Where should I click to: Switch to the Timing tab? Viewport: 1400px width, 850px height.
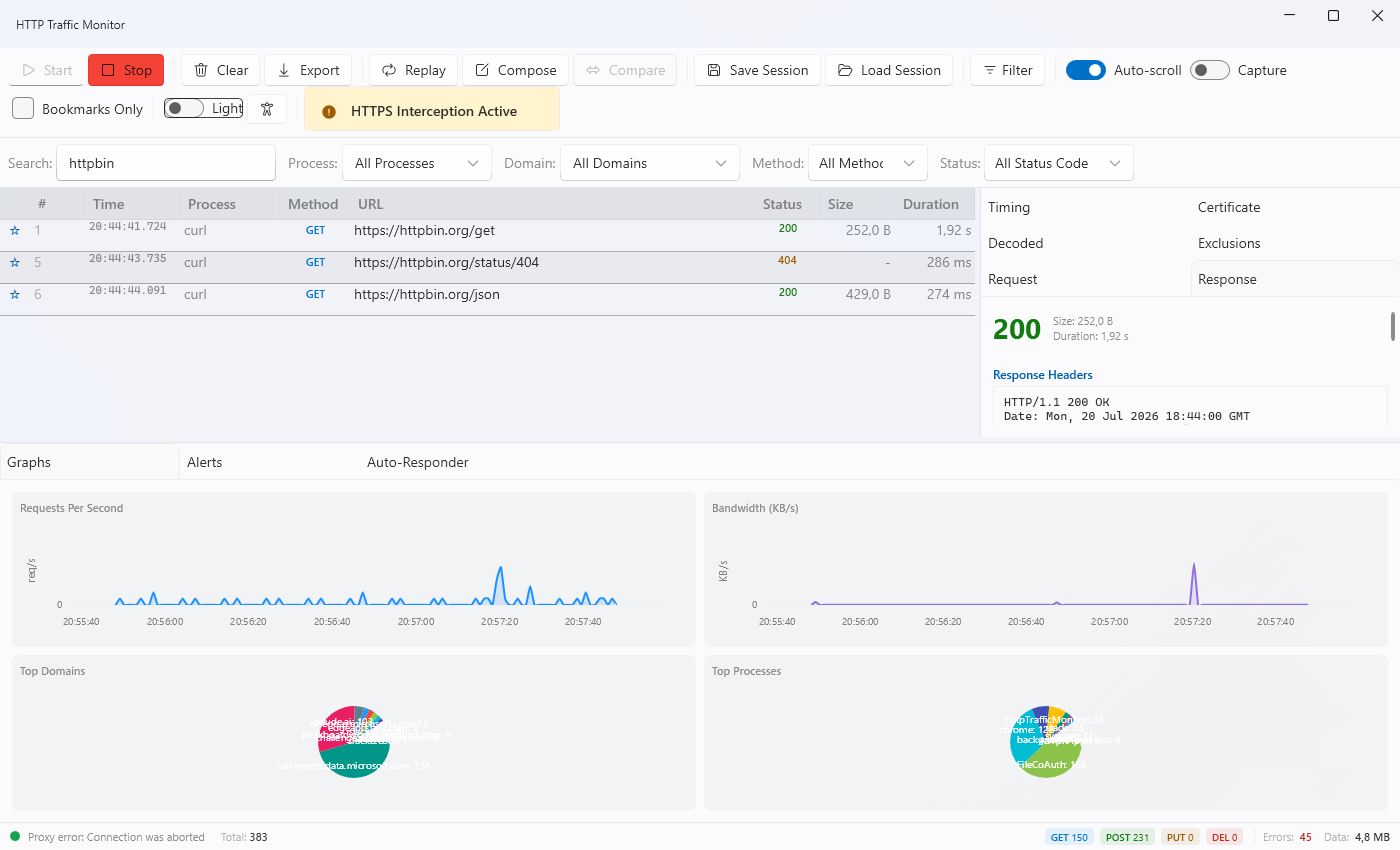[1085, 207]
